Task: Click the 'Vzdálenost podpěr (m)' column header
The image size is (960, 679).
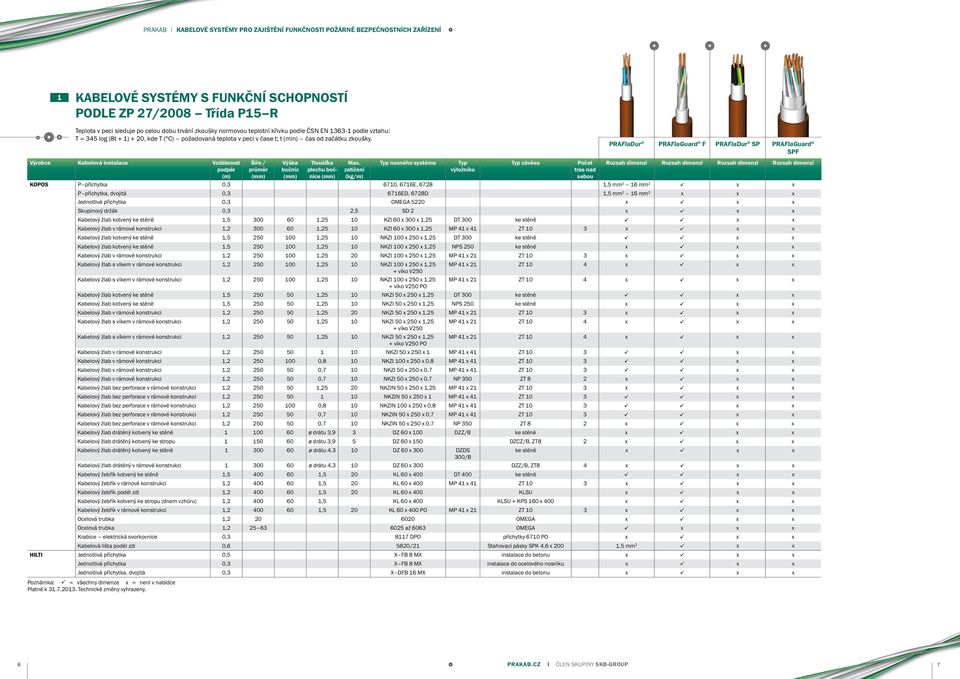Action: click(226, 169)
